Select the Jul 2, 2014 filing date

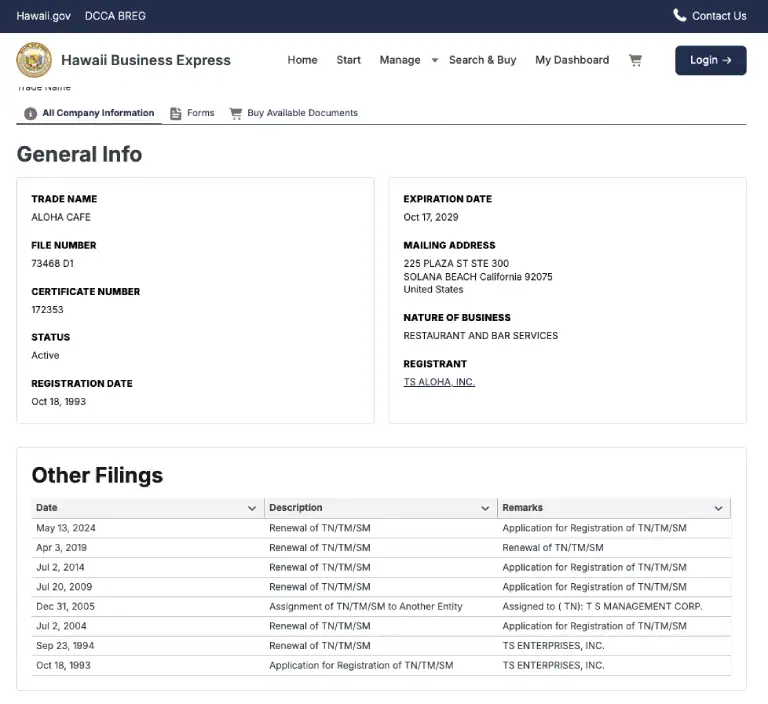(x=60, y=567)
